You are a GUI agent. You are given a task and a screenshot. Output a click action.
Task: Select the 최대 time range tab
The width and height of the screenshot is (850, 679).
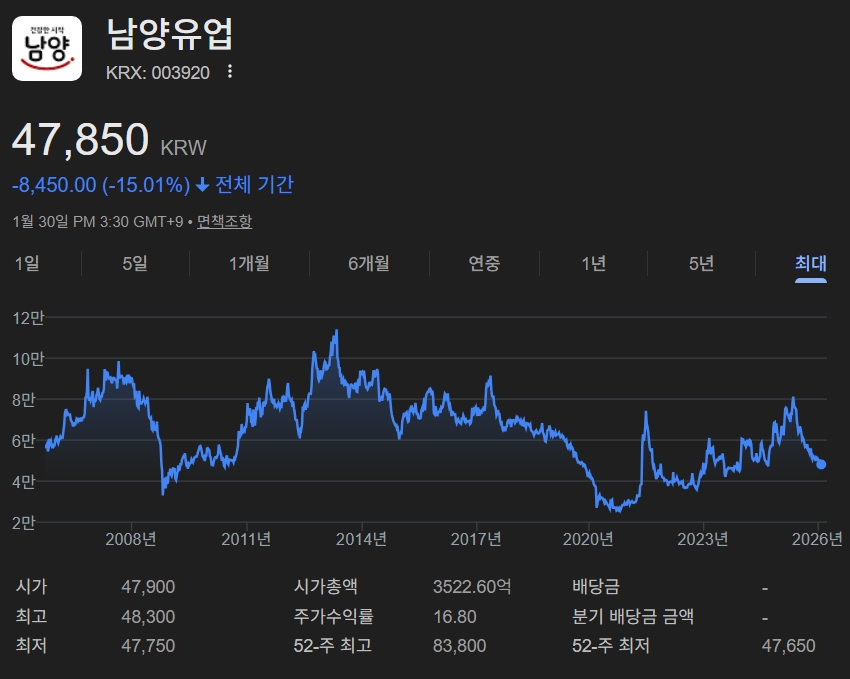click(x=811, y=263)
